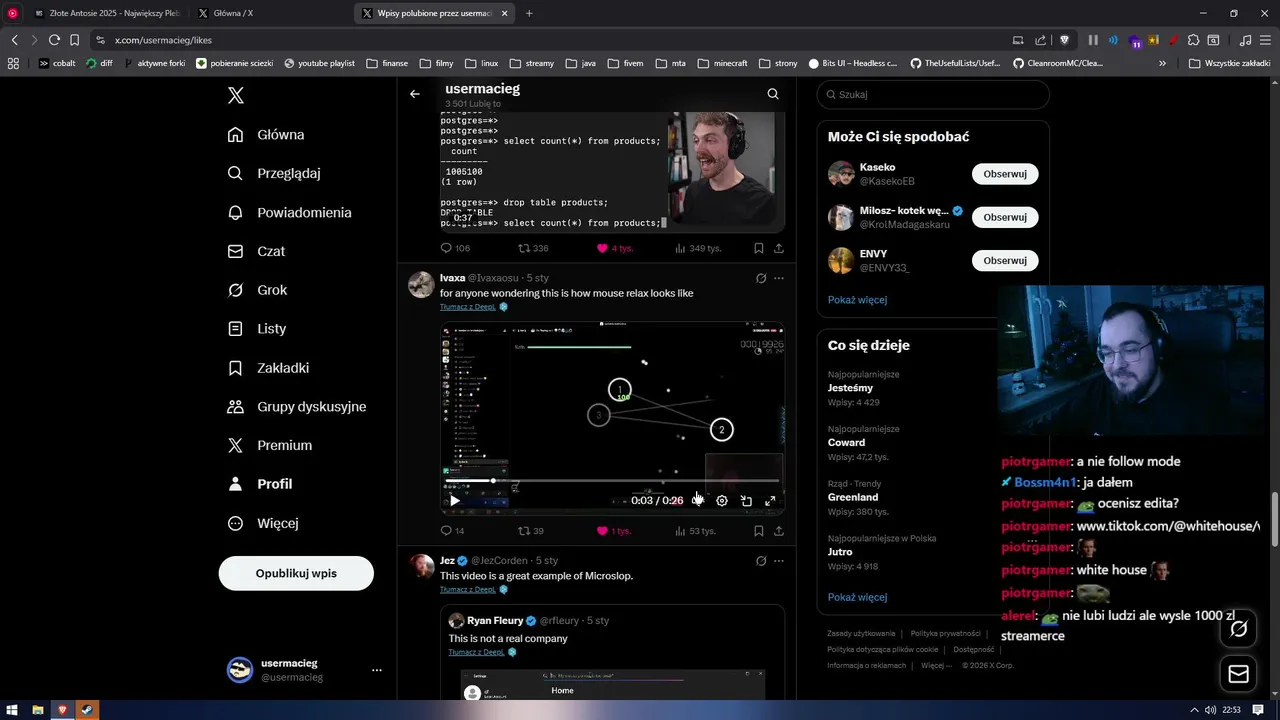Open browser extensions puzzle icon
The image size is (1280, 720).
tap(1194, 40)
